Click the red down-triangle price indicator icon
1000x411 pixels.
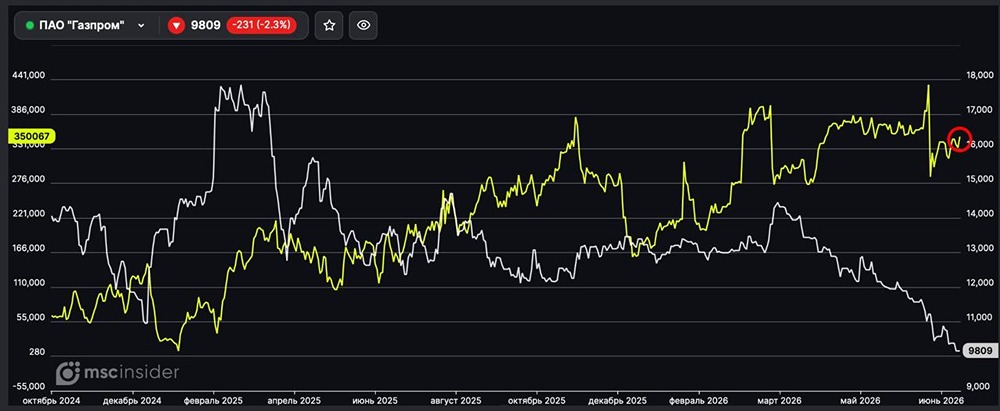coord(176,26)
